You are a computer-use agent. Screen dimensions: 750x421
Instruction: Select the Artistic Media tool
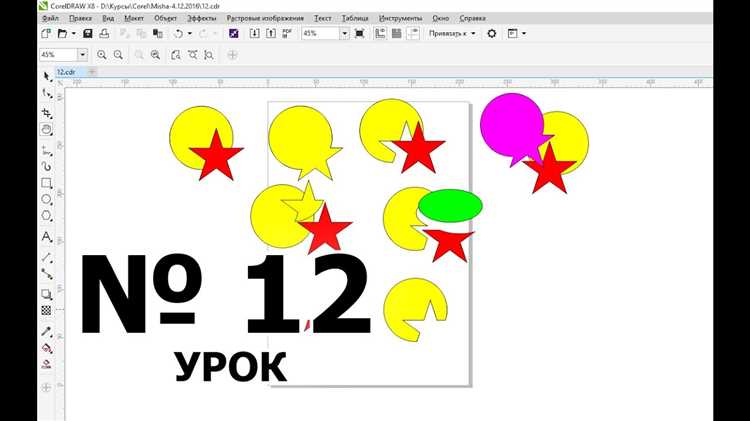[46, 166]
